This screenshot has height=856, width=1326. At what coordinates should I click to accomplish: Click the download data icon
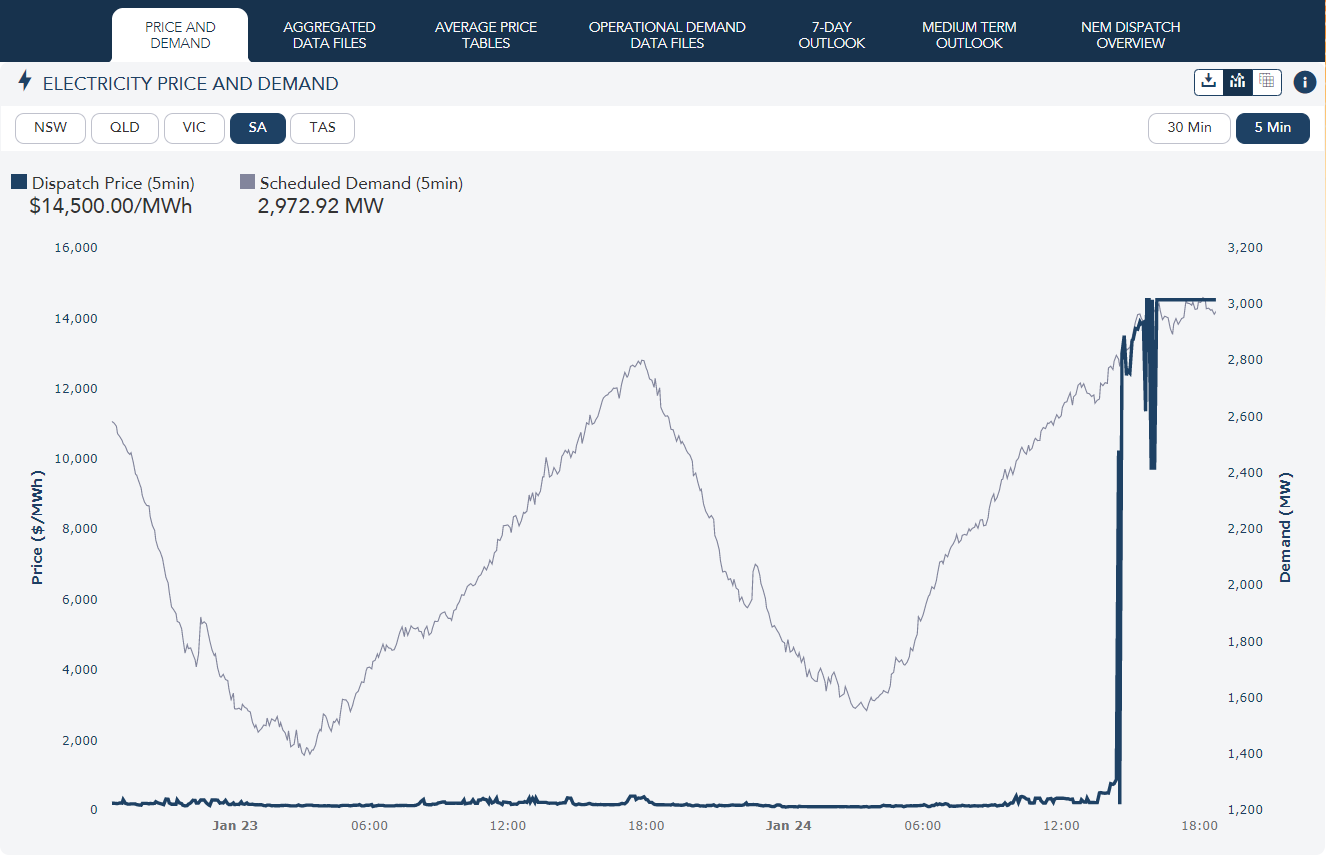point(1209,82)
